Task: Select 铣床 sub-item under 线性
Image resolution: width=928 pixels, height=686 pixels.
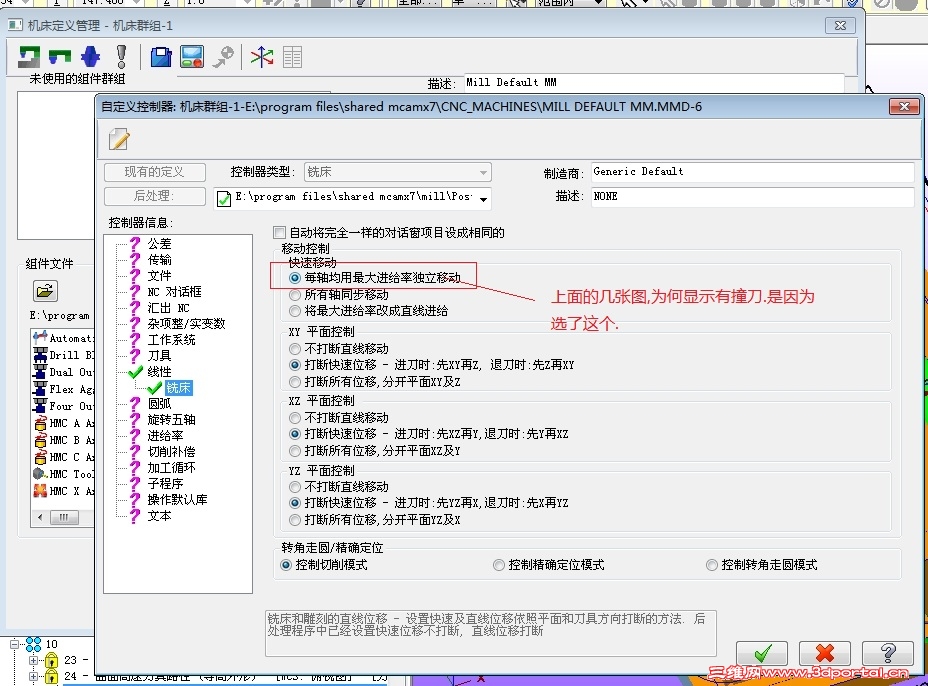Action: 178,388
